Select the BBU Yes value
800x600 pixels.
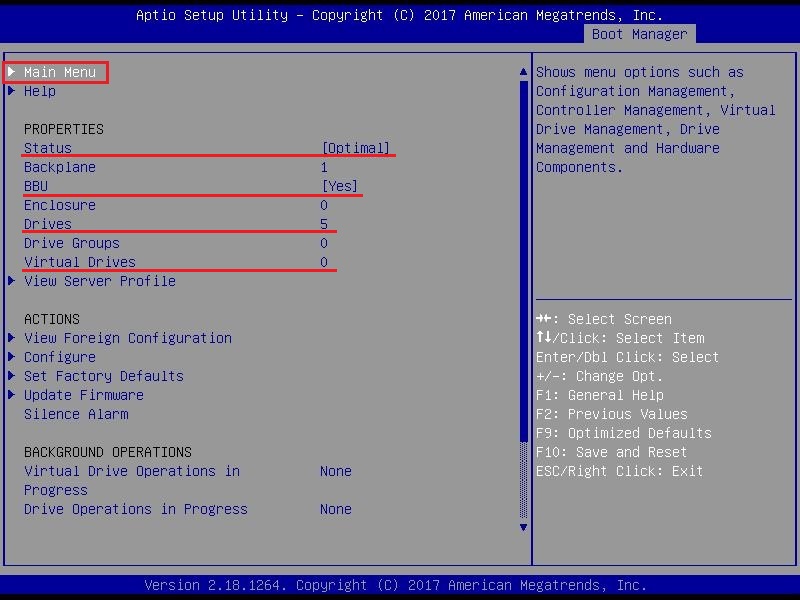coord(340,186)
